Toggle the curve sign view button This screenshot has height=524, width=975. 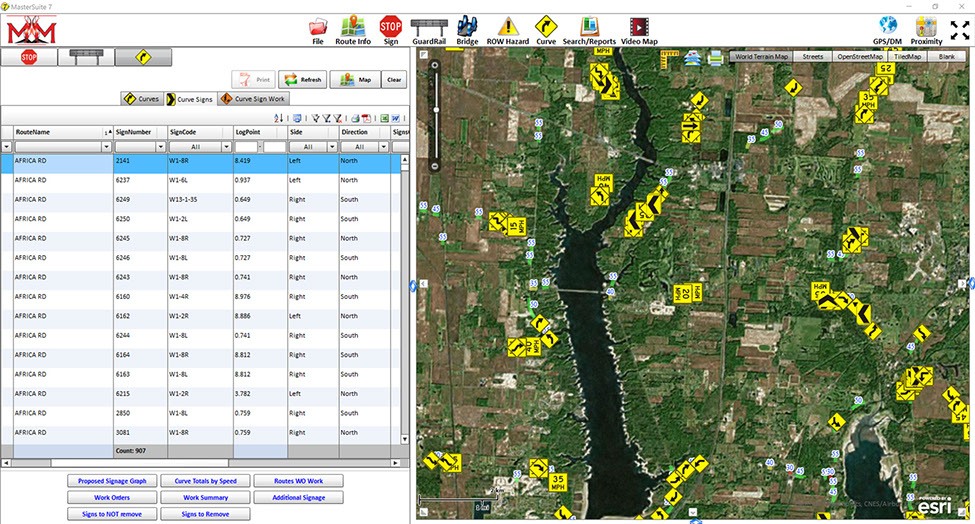tap(142, 57)
